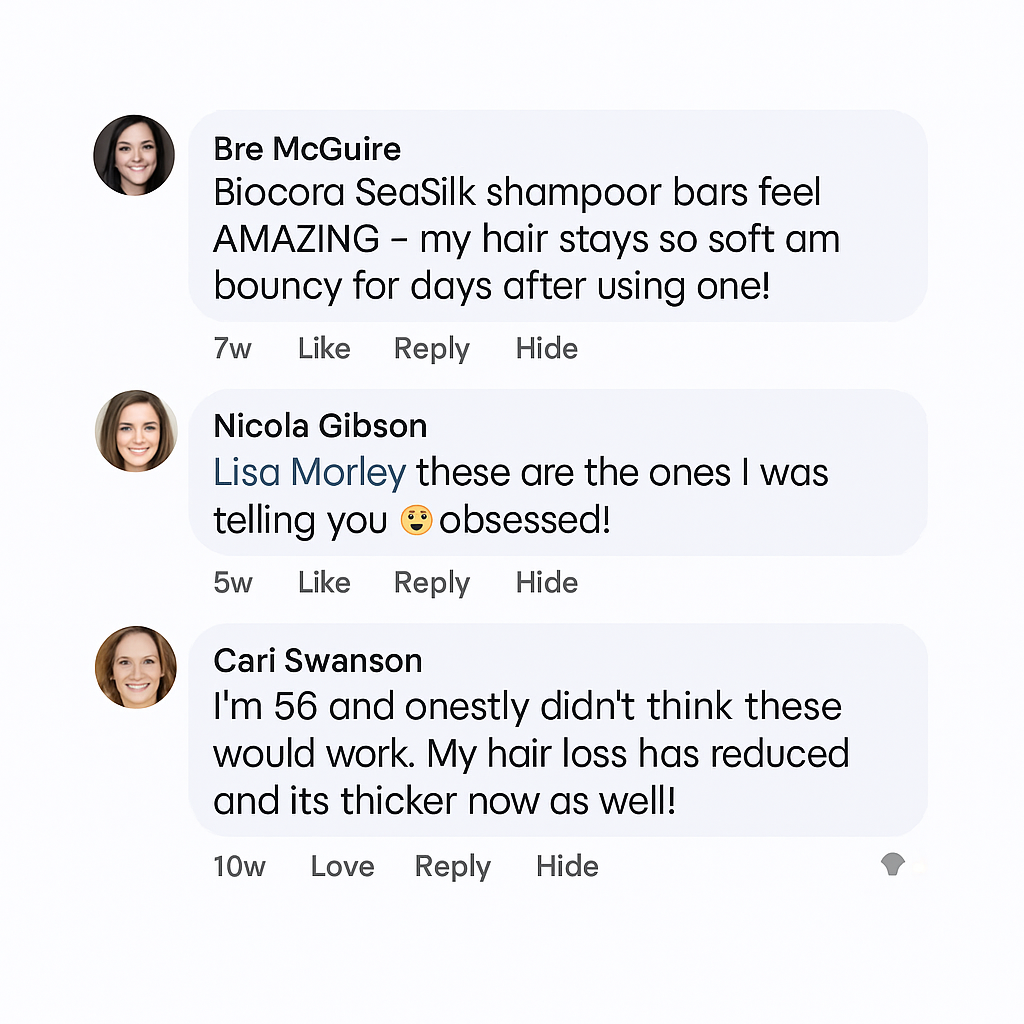1024x1024 pixels.
Task: Reply to Bre McGuire's comment
Action: [x=431, y=348]
